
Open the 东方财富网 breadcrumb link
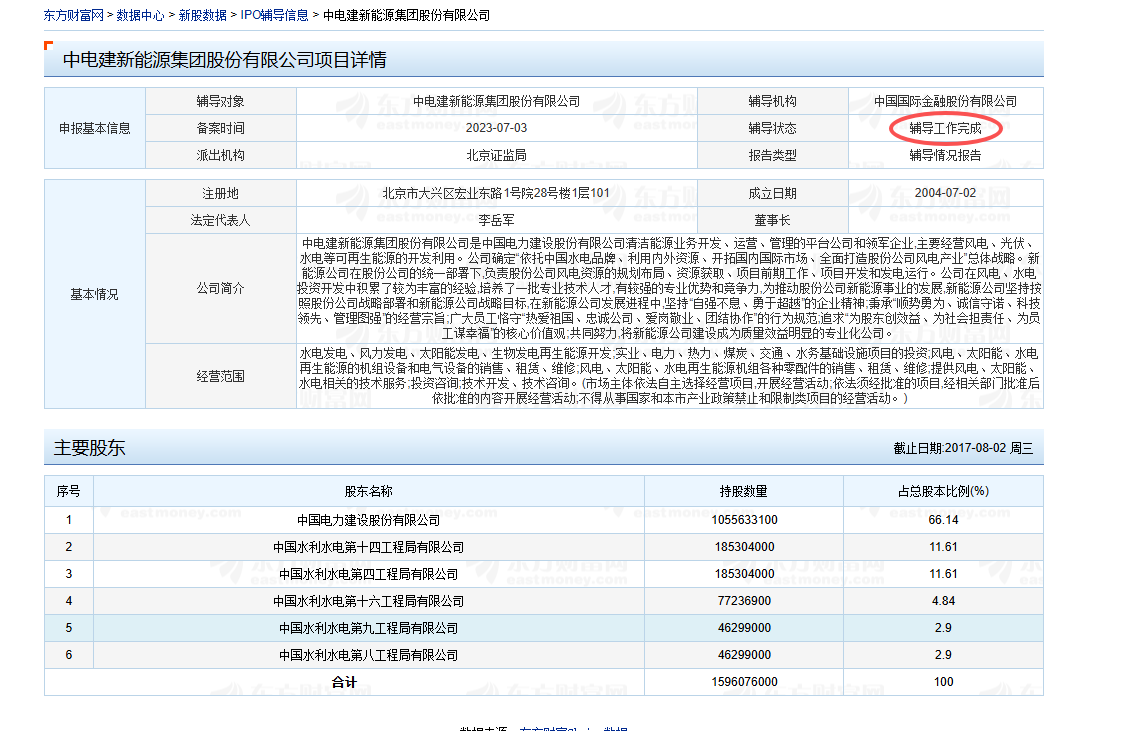(x=74, y=15)
